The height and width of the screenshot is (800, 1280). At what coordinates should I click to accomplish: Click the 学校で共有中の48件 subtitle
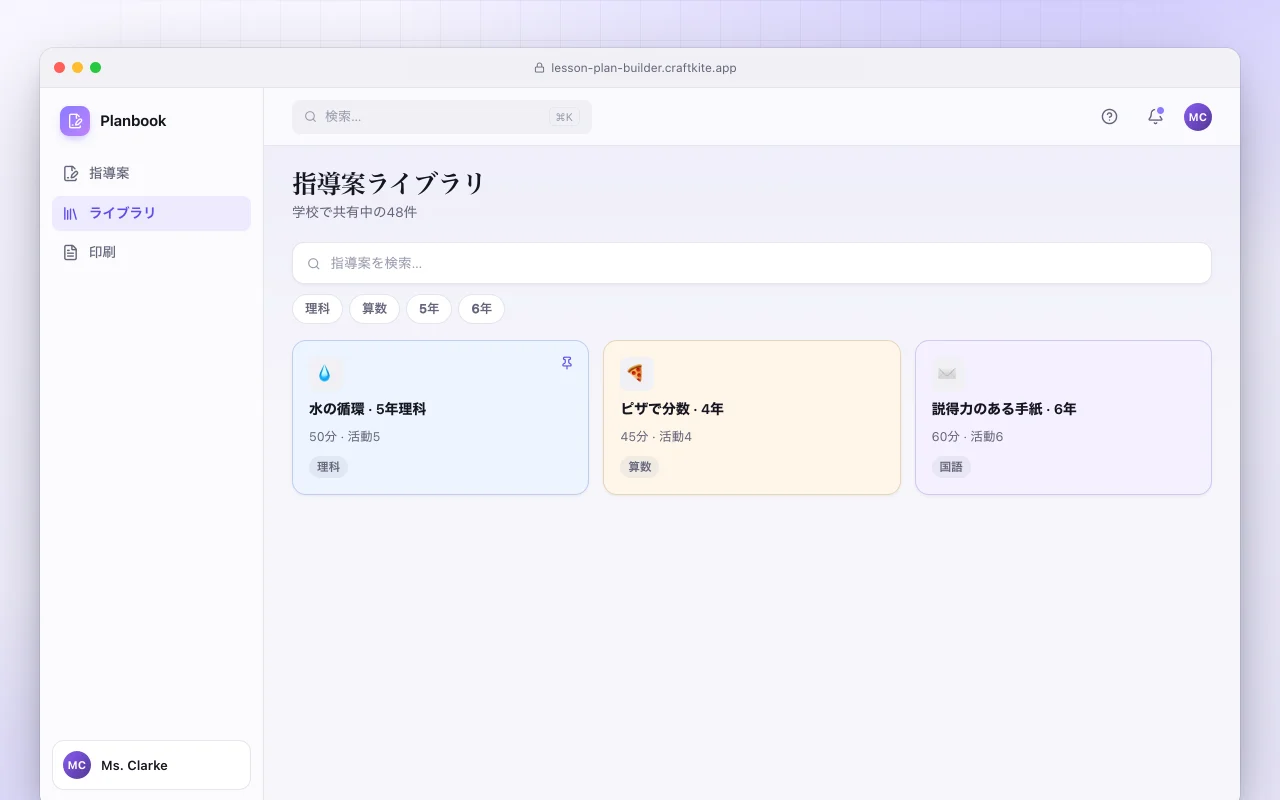point(355,212)
